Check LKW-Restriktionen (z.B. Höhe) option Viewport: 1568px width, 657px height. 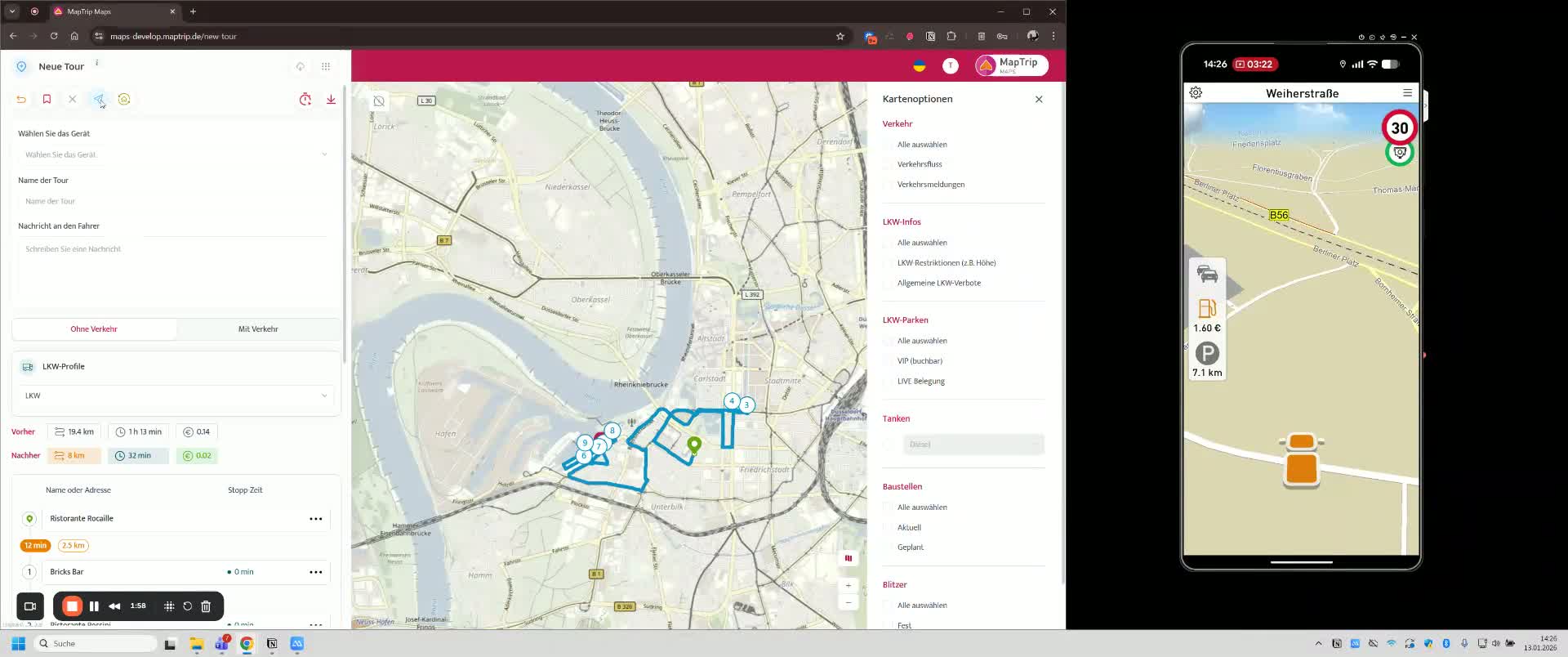[x=888, y=263]
